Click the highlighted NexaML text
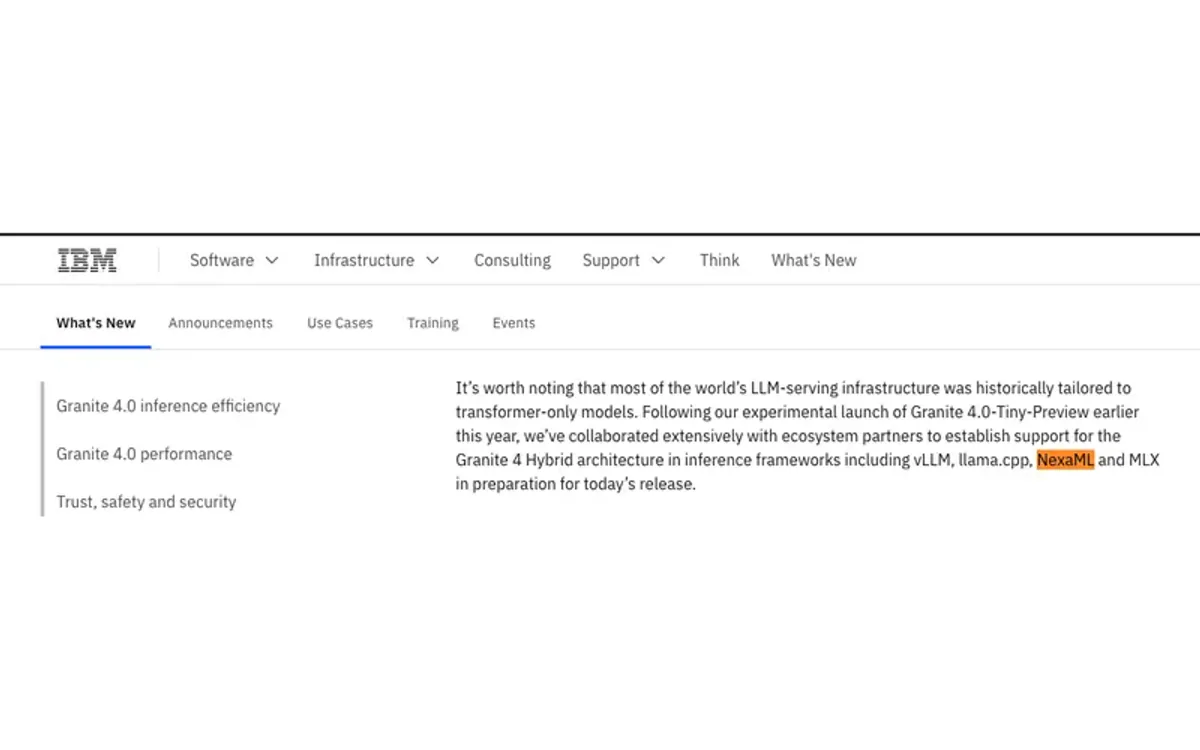Image resolution: width=1200 pixels, height=750 pixels. [x=1066, y=460]
